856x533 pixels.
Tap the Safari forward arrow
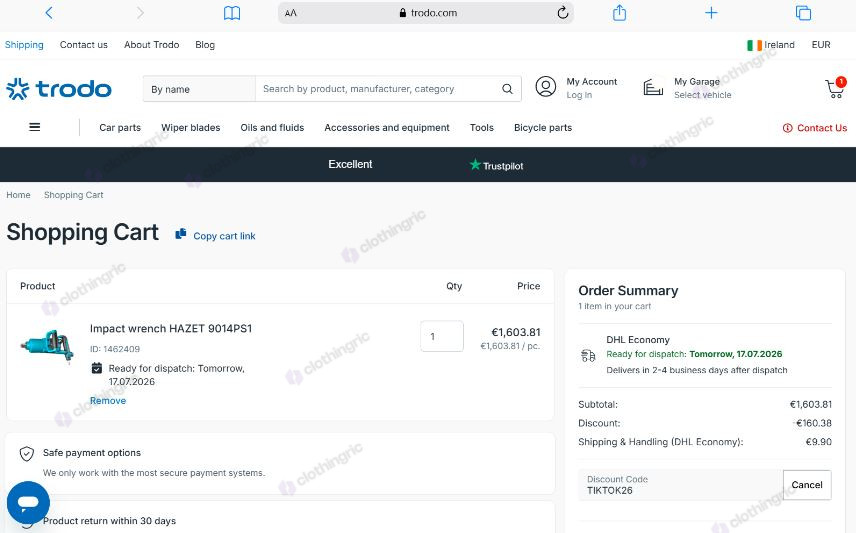(140, 13)
